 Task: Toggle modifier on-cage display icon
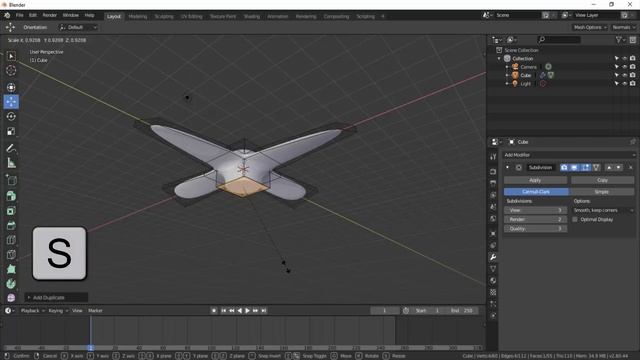596,168
